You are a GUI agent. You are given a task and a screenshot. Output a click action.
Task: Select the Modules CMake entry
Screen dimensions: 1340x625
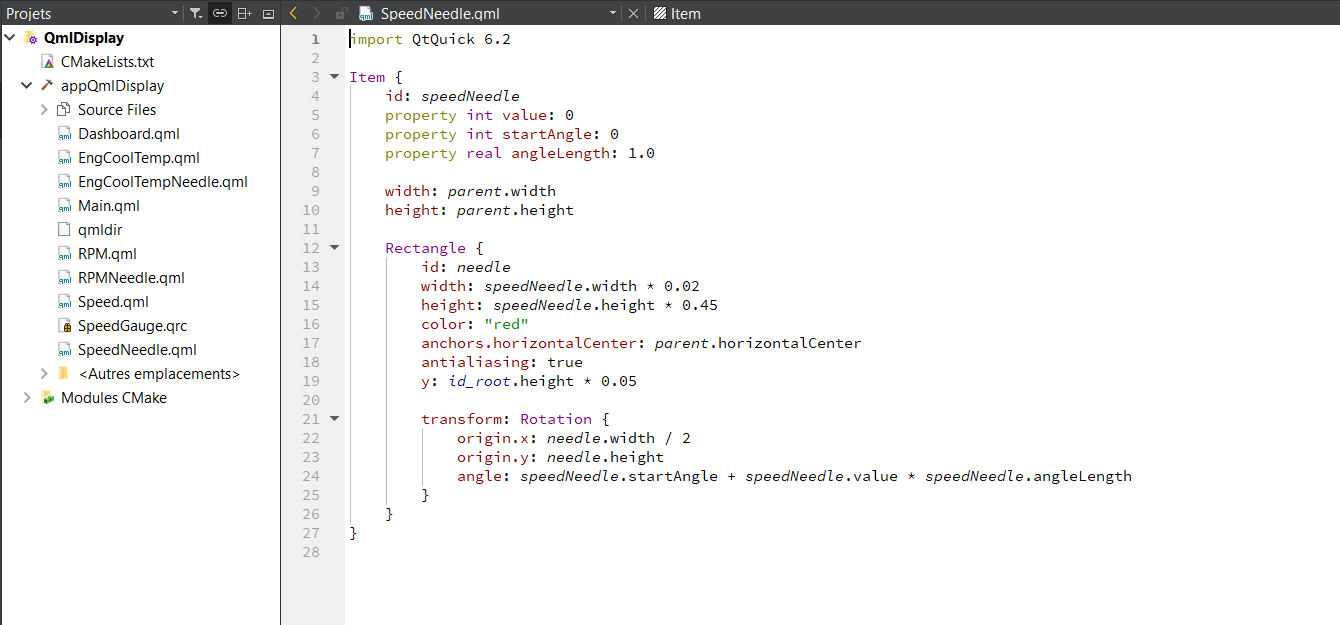tap(114, 398)
